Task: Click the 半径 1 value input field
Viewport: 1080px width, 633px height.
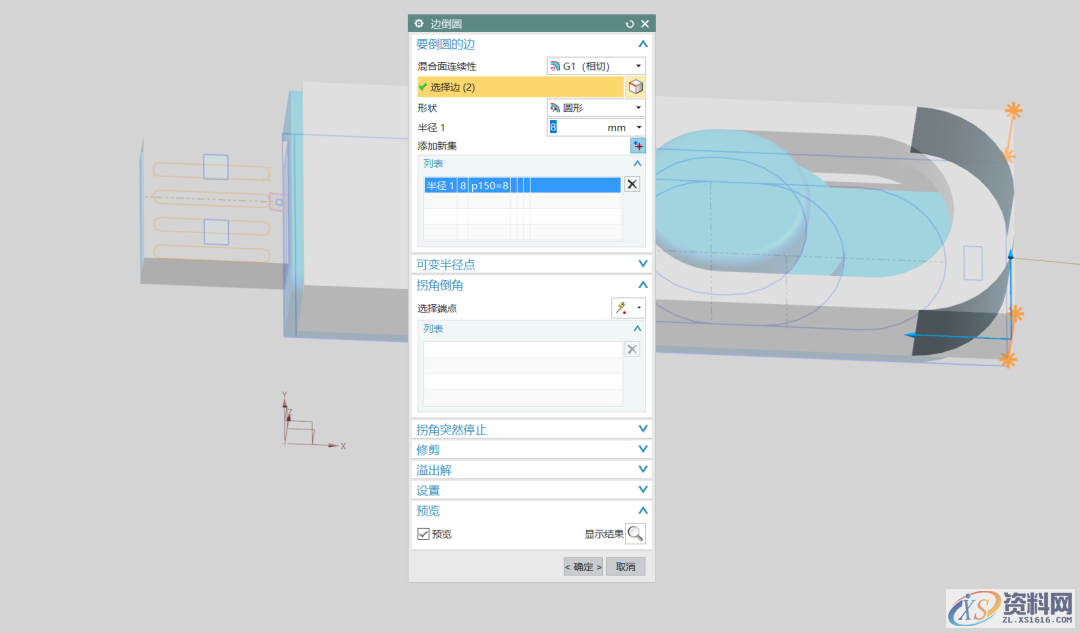Action: [x=575, y=127]
